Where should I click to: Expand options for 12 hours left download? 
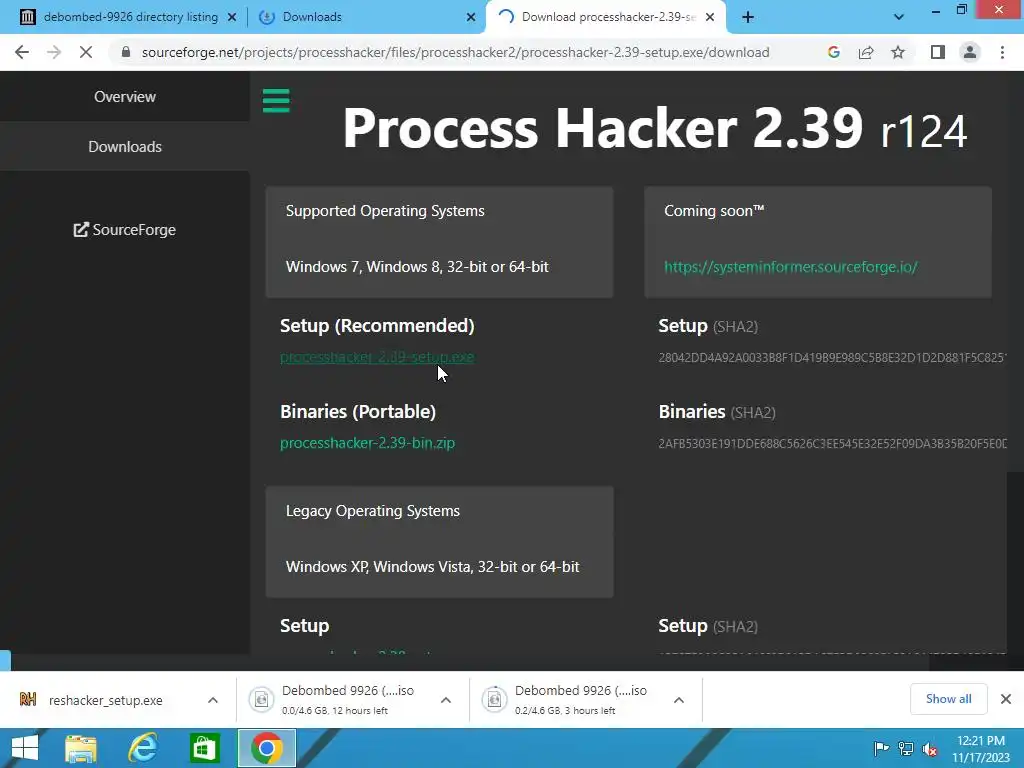446,700
